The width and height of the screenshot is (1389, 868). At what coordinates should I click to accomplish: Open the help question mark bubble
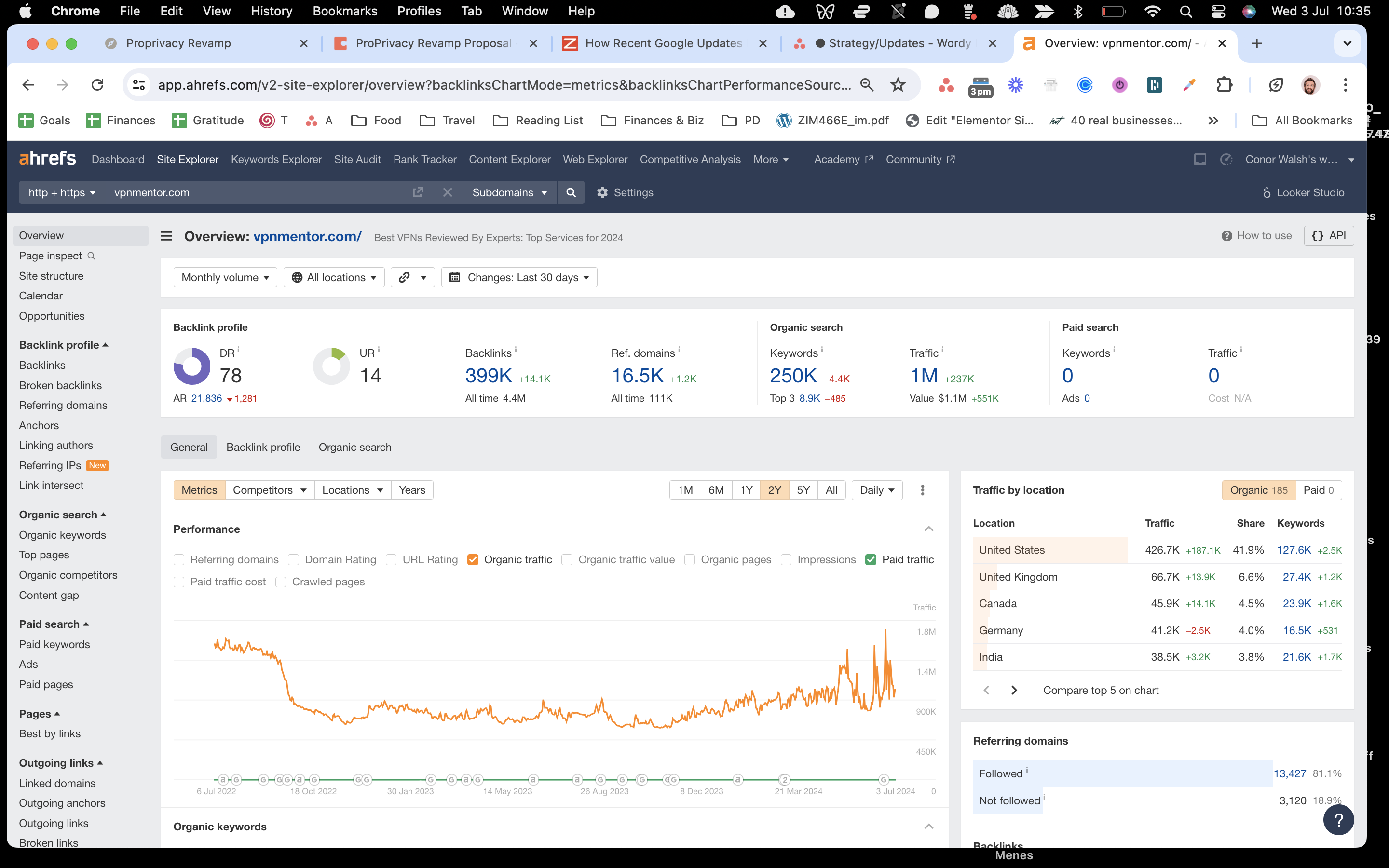(x=1338, y=820)
